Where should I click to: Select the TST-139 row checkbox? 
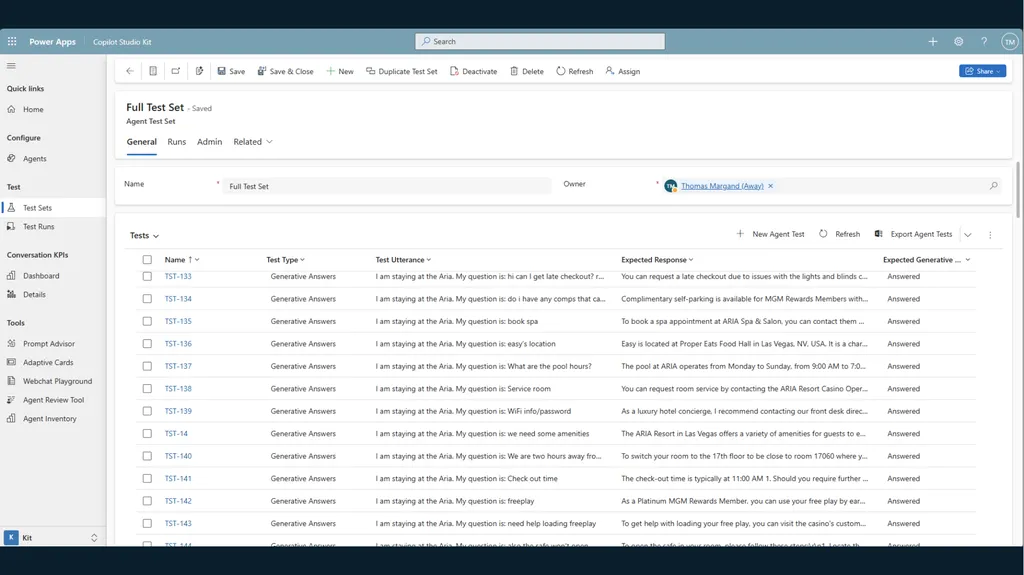tap(147, 411)
